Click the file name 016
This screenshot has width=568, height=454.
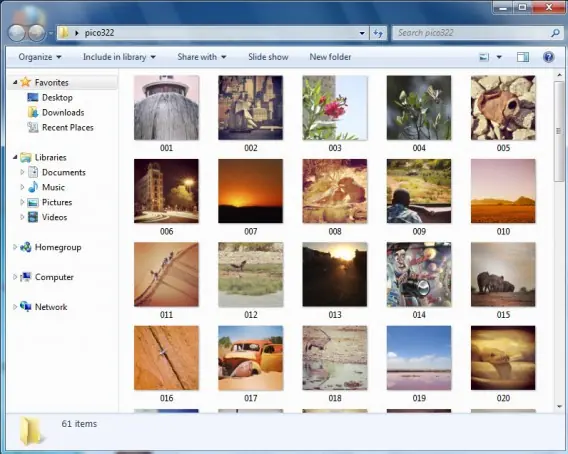click(x=166, y=398)
